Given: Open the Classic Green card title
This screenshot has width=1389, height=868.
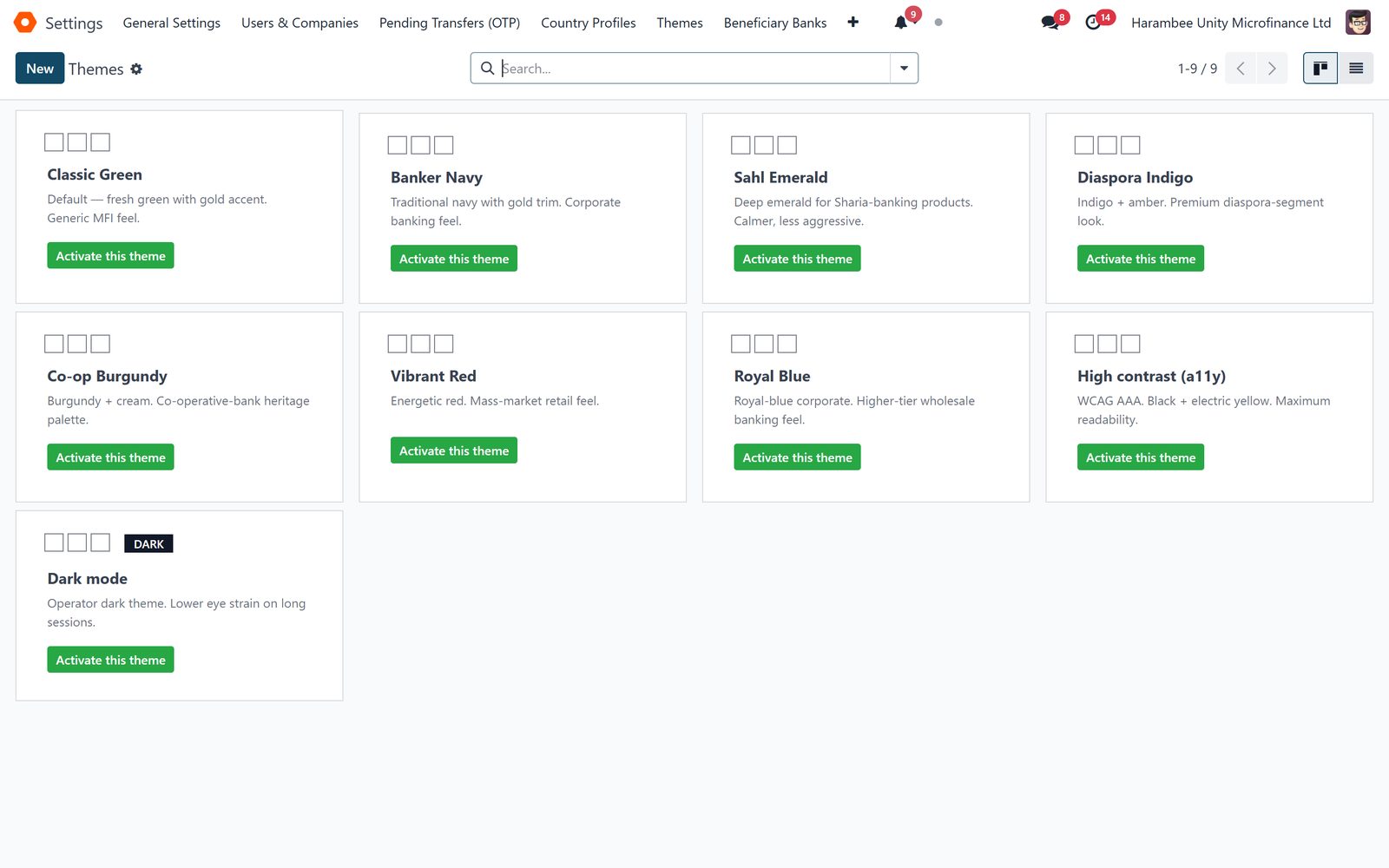Looking at the screenshot, I should point(95,174).
